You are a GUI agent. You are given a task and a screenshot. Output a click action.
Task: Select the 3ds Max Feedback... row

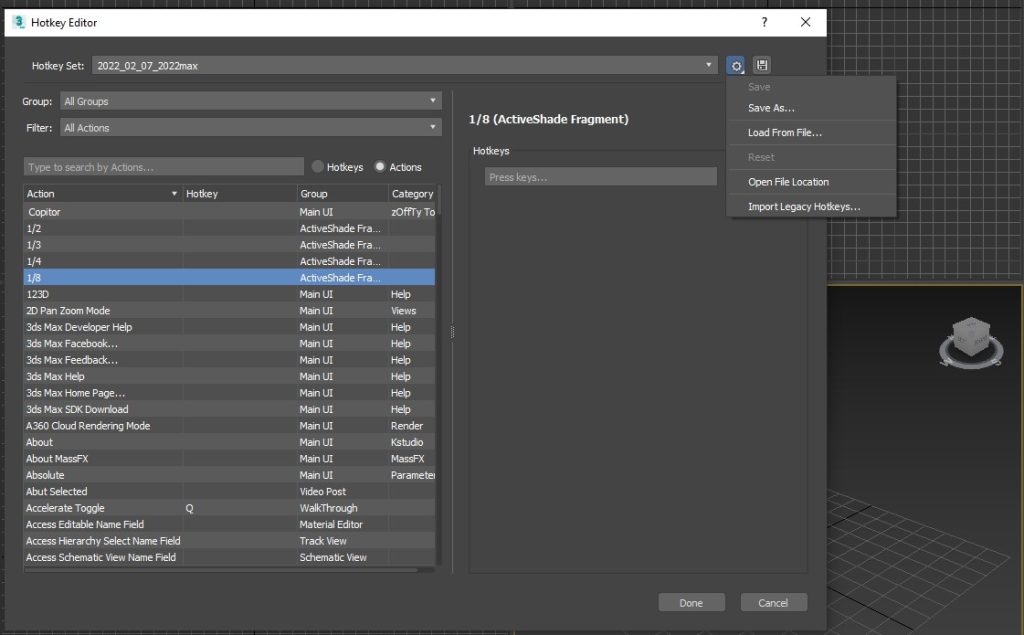(x=229, y=359)
